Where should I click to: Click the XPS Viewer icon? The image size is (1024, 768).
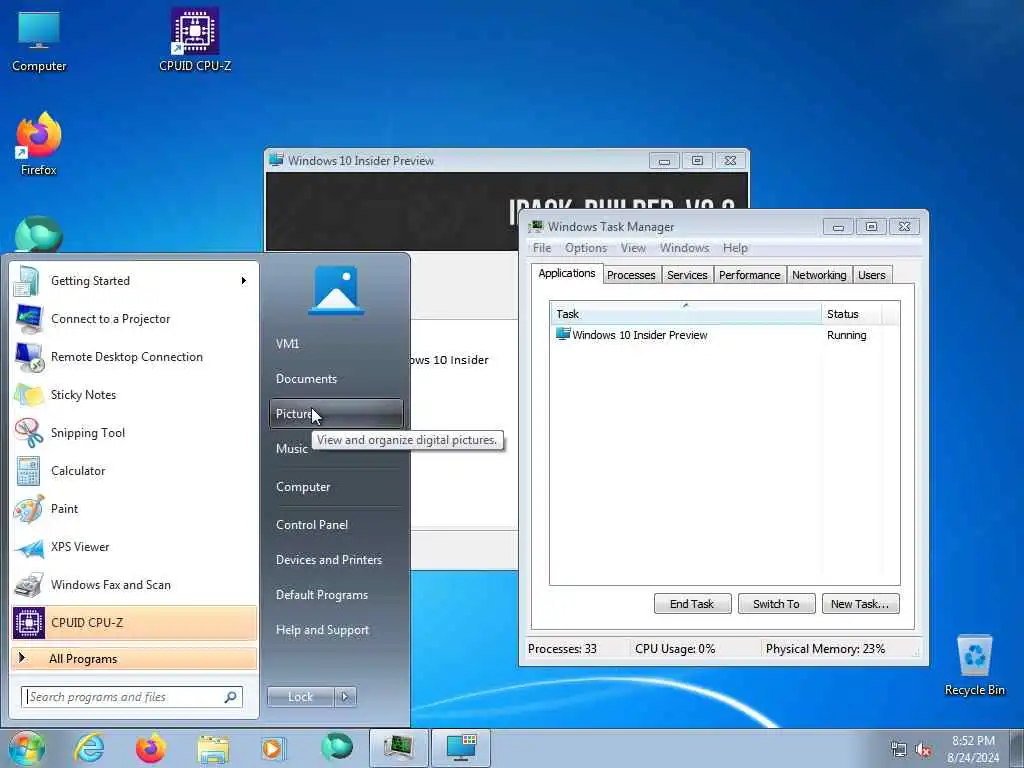(28, 547)
